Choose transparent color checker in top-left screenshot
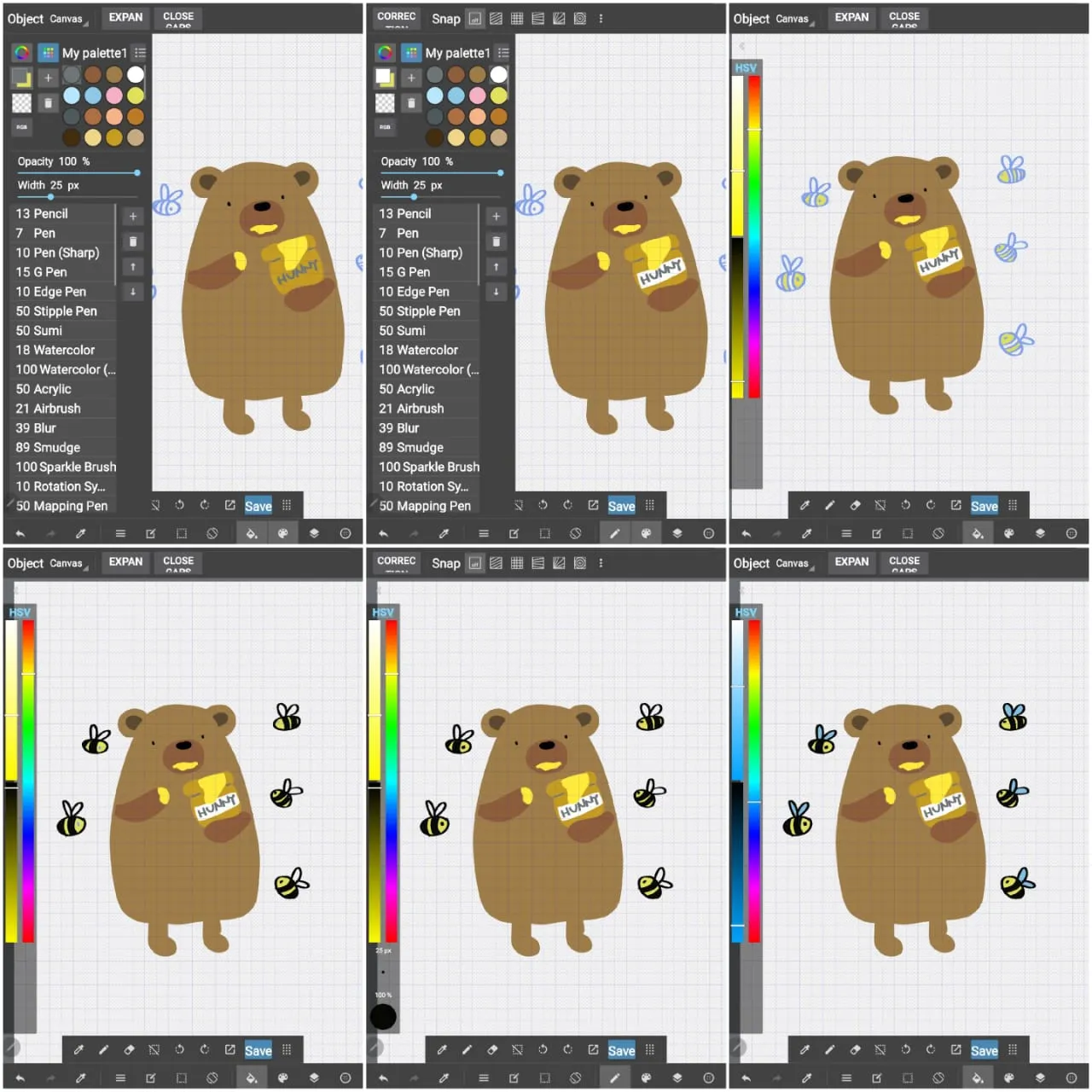 pos(21,103)
